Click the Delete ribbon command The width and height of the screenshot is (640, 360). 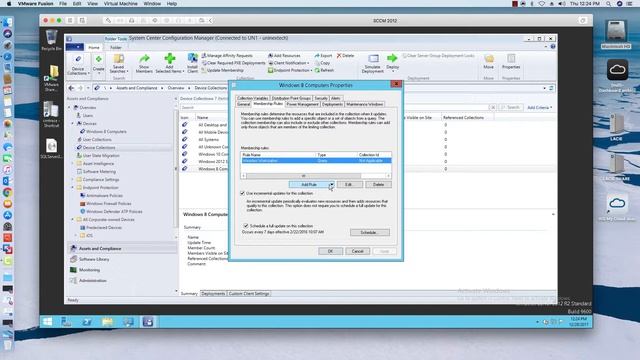pyautogui.click(x=345, y=56)
